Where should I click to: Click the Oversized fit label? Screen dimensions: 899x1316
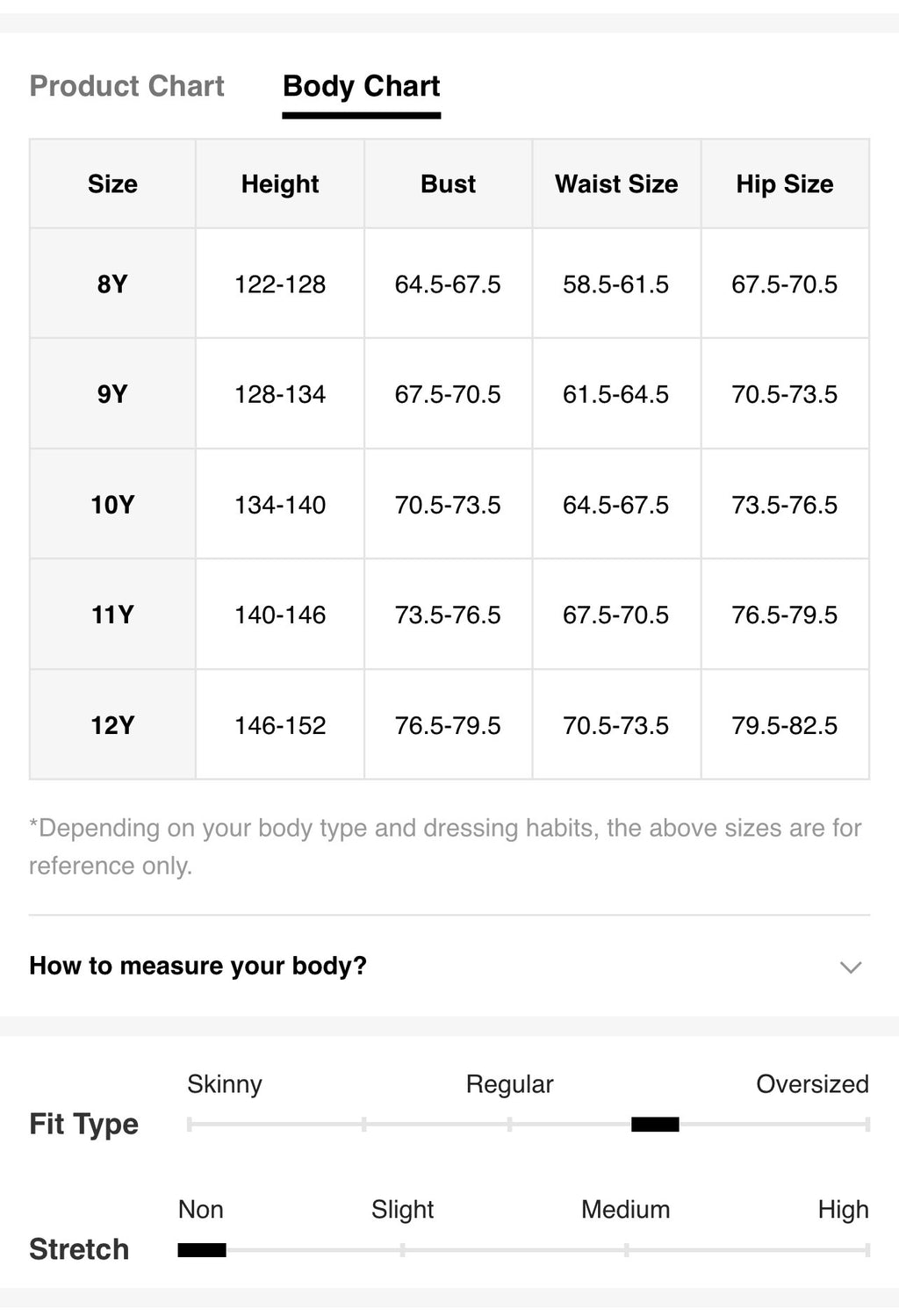tap(812, 1084)
